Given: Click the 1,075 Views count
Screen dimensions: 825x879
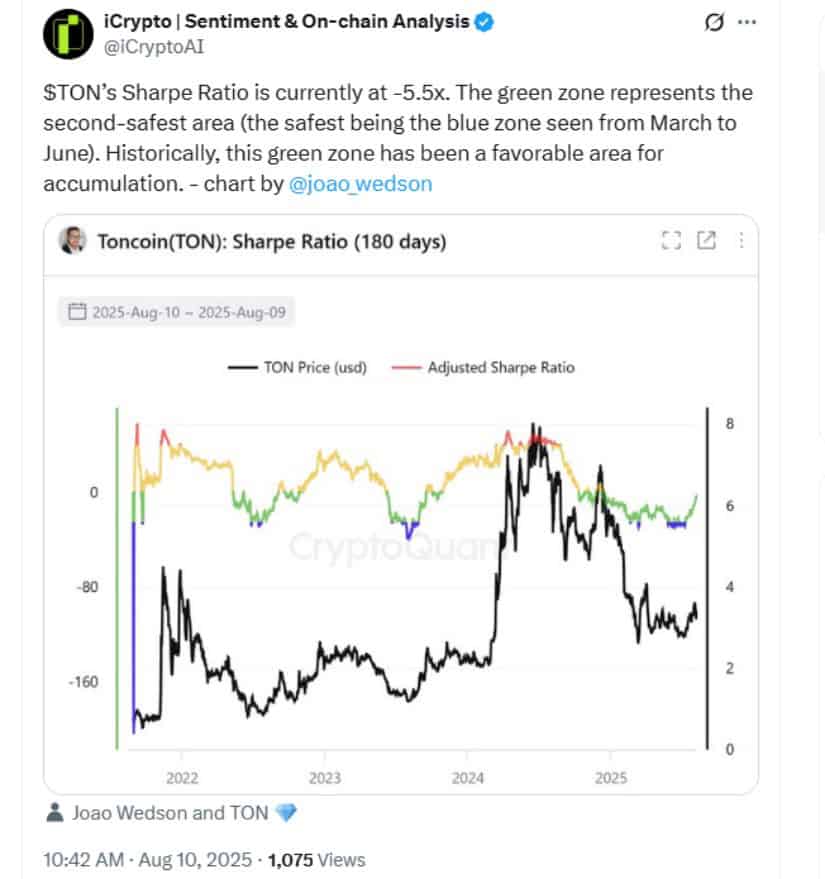Looking at the screenshot, I should tap(317, 860).
